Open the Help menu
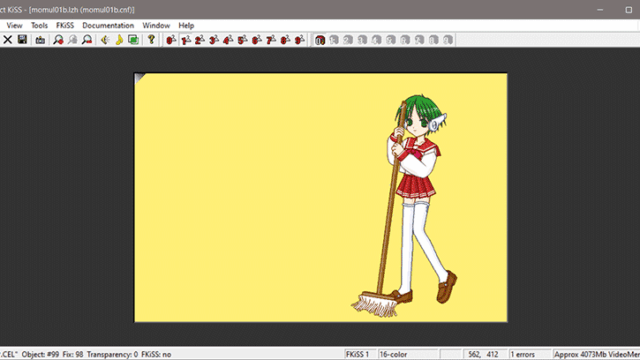 186,25
